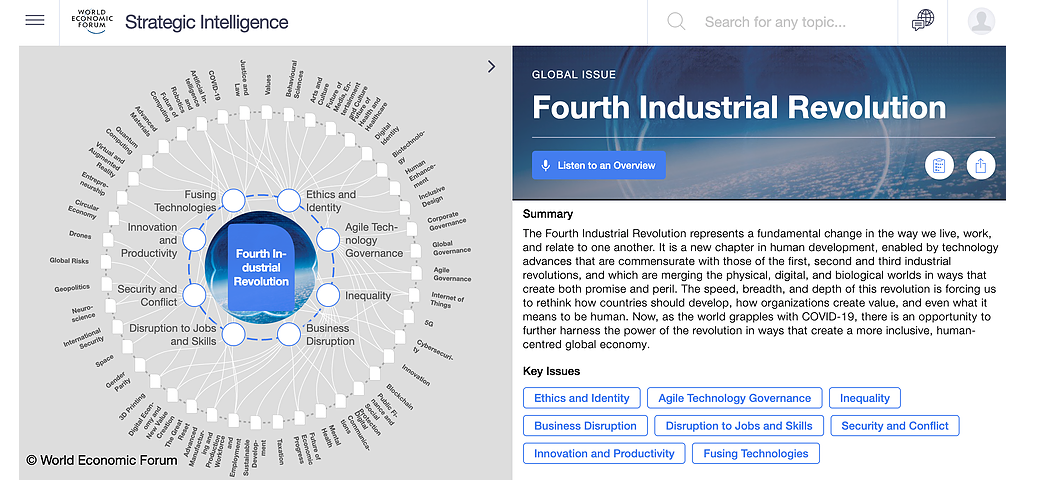Select Agile Technology Governance key issue tag
The height and width of the screenshot is (487, 1043).
[x=734, y=399]
